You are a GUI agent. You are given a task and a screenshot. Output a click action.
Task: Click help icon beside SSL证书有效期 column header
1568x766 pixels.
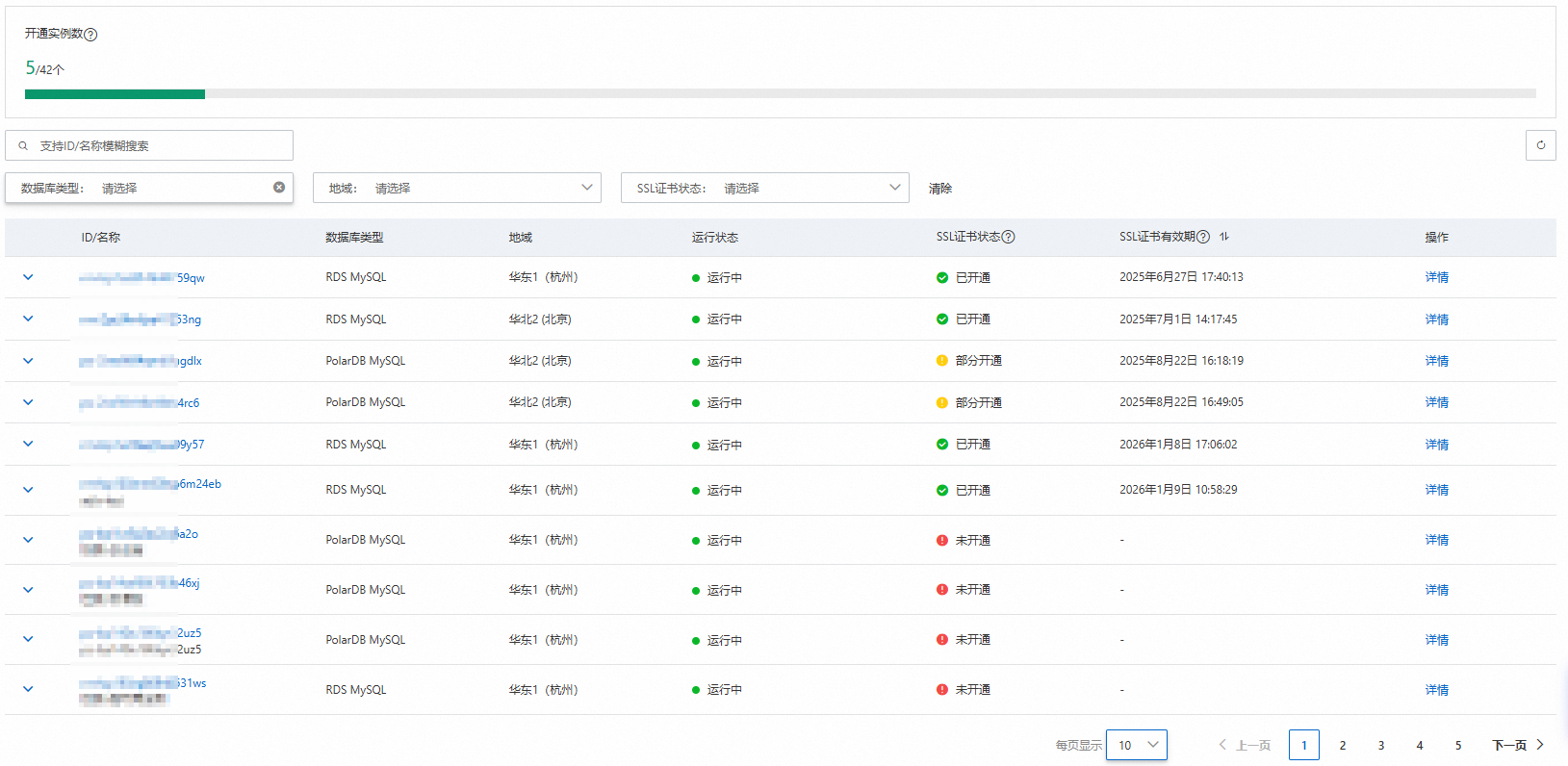tap(1202, 237)
